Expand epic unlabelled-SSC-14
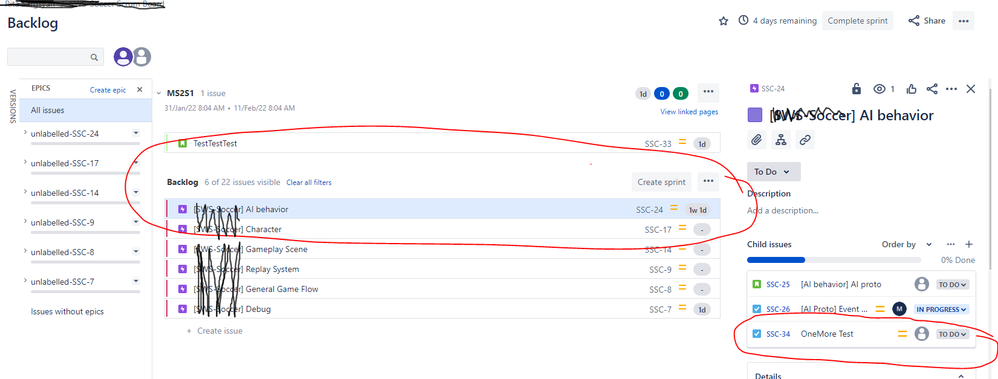998x379 pixels. [25, 192]
